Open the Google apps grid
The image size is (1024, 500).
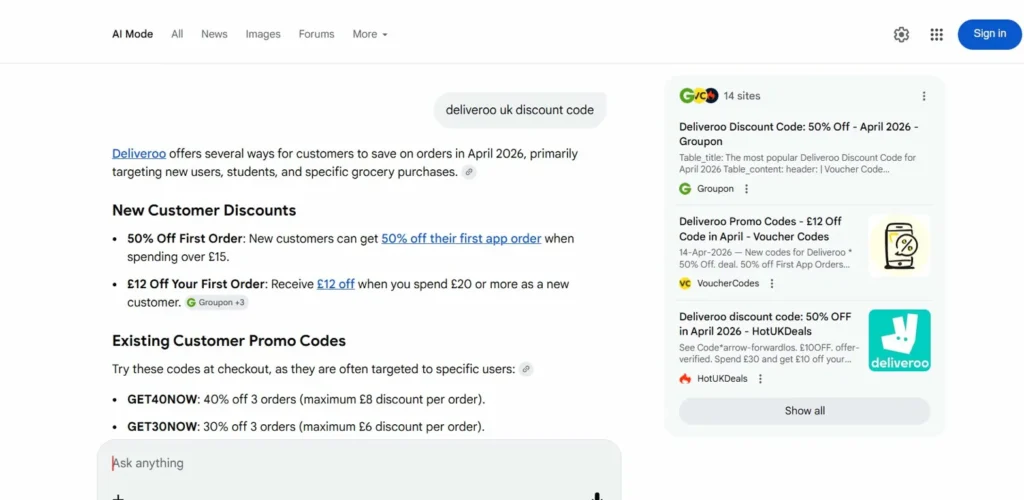[x=936, y=35]
